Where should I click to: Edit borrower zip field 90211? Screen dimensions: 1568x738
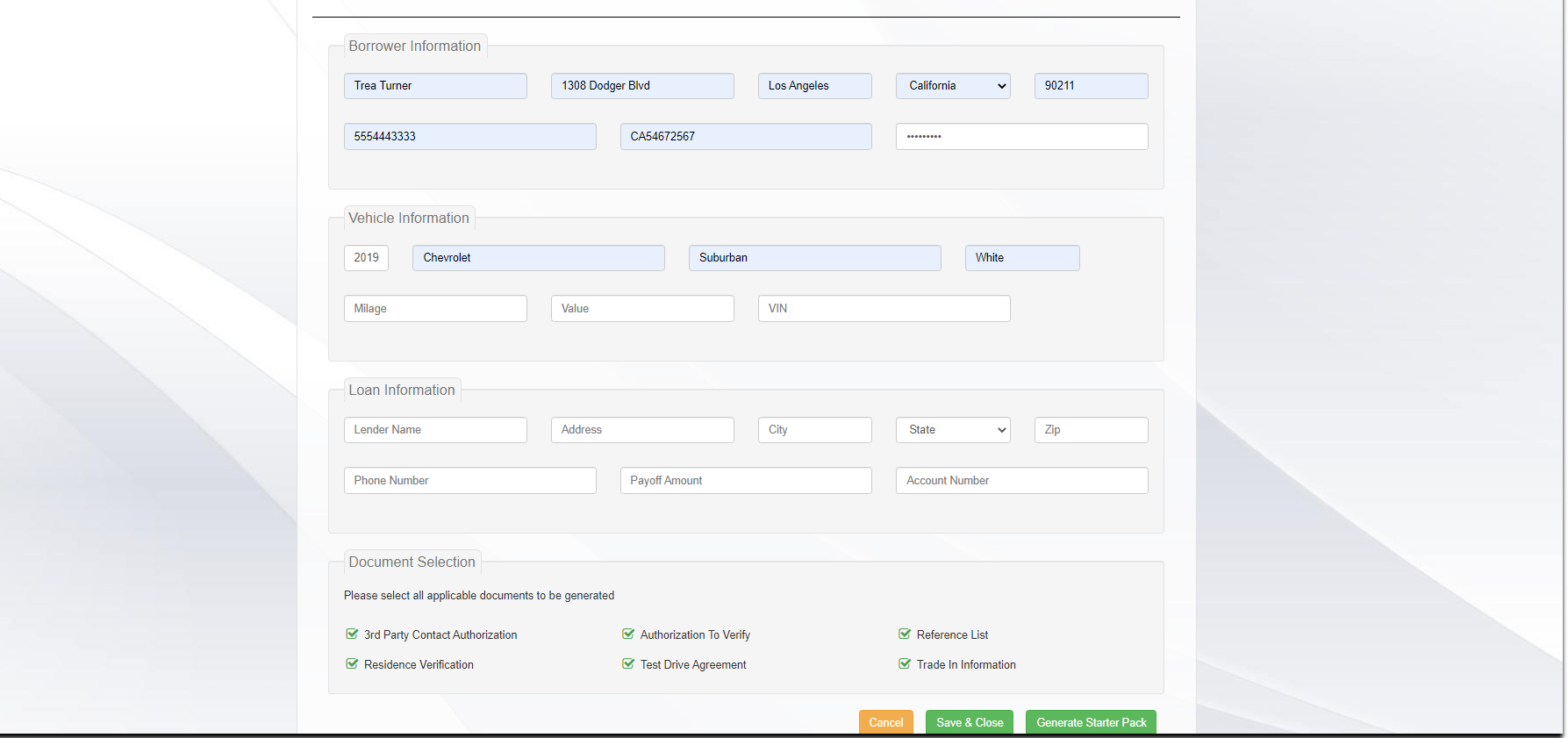(x=1092, y=86)
